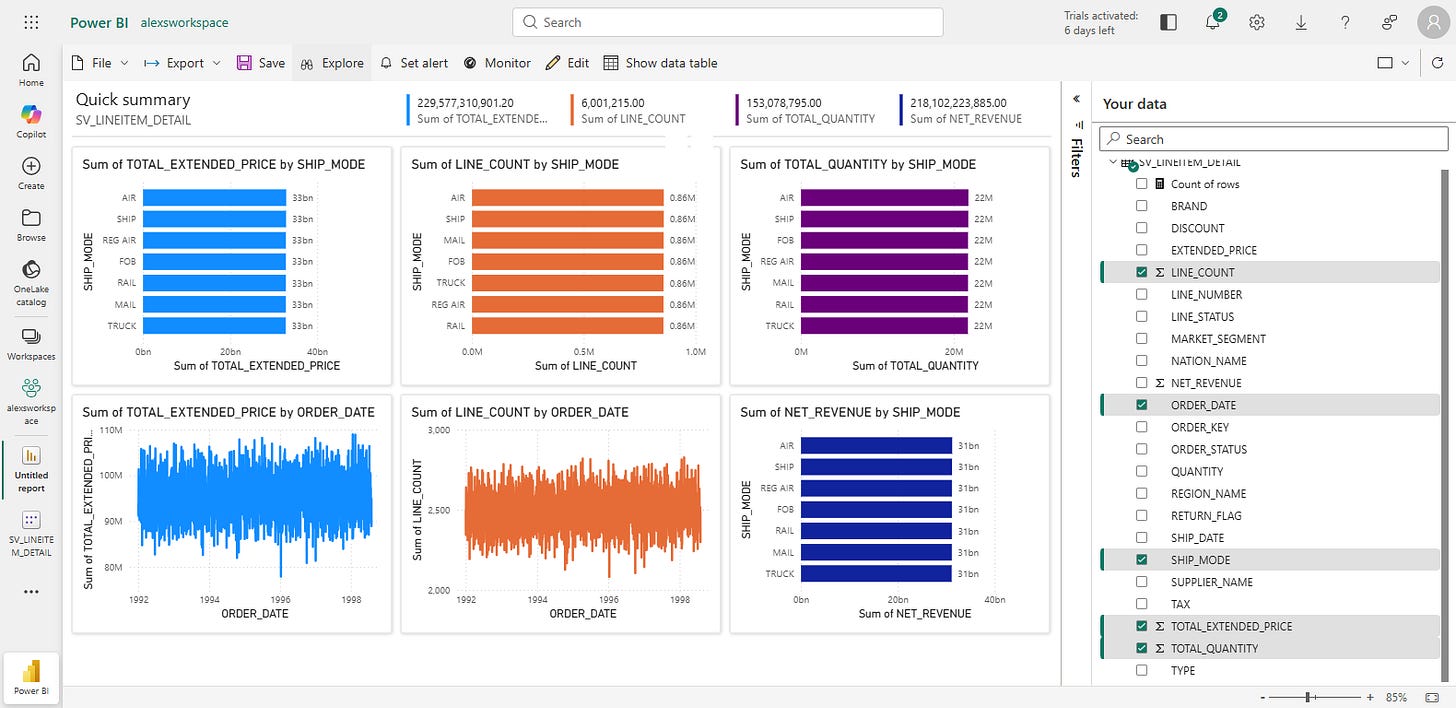Open Workspaces in sidebar
Viewport: 1456px width, 708px height.
point(31,343)
